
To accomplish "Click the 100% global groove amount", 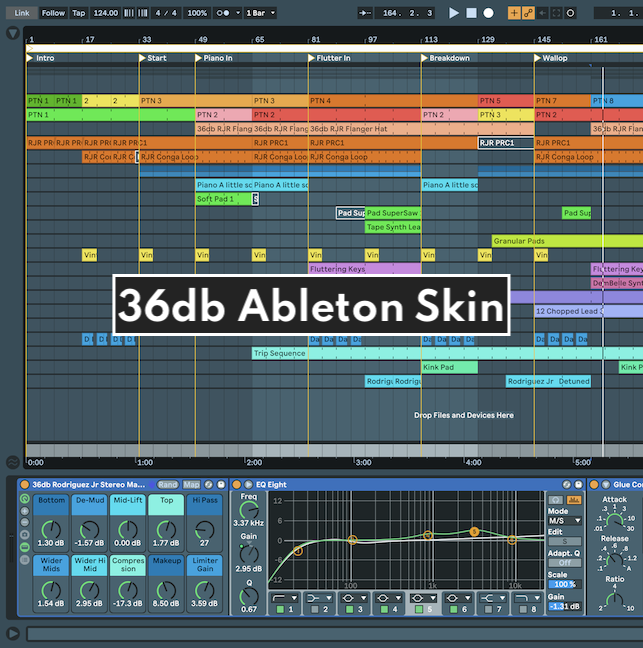I will 197,13.
